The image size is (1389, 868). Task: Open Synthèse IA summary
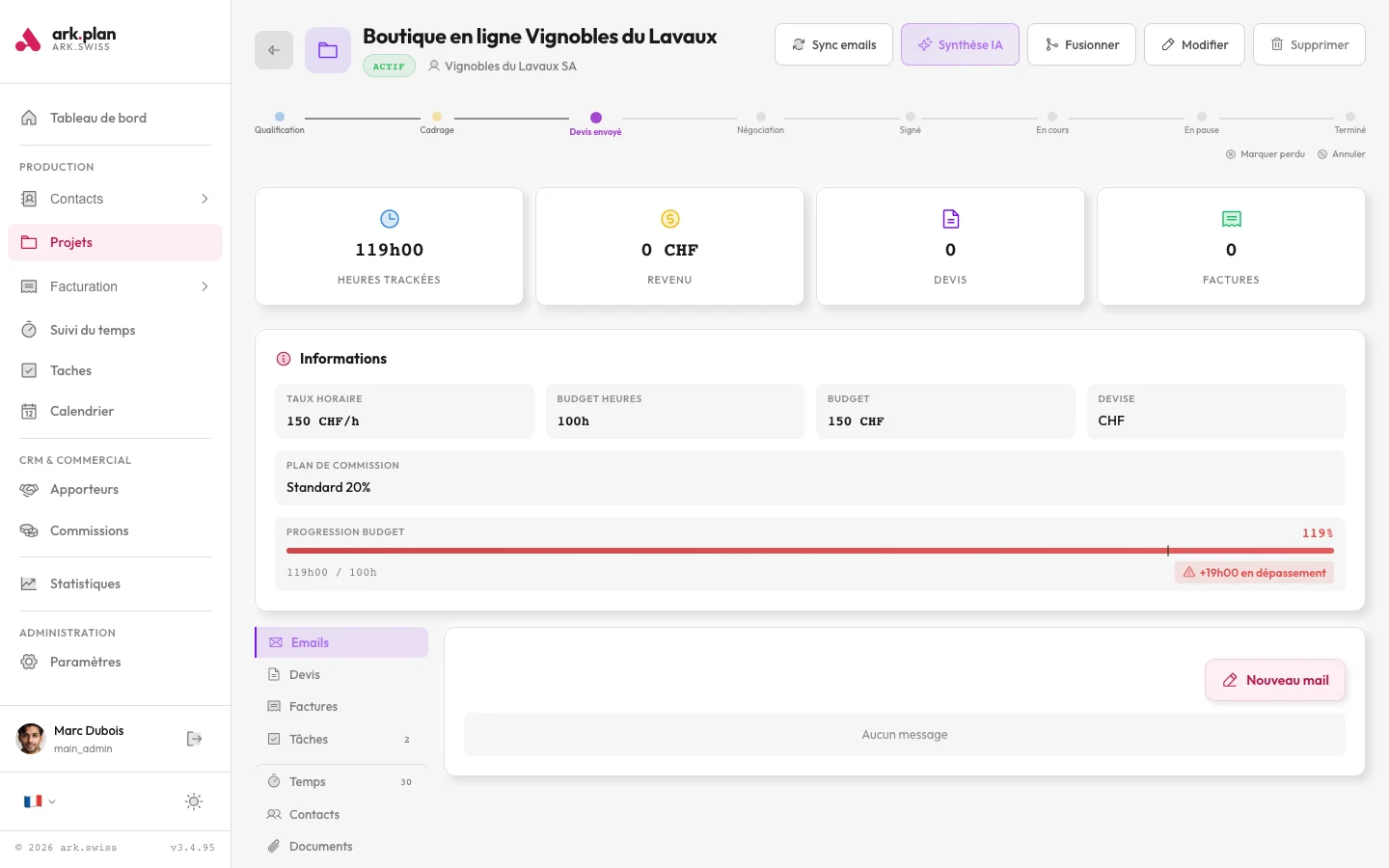coord(960,44)
